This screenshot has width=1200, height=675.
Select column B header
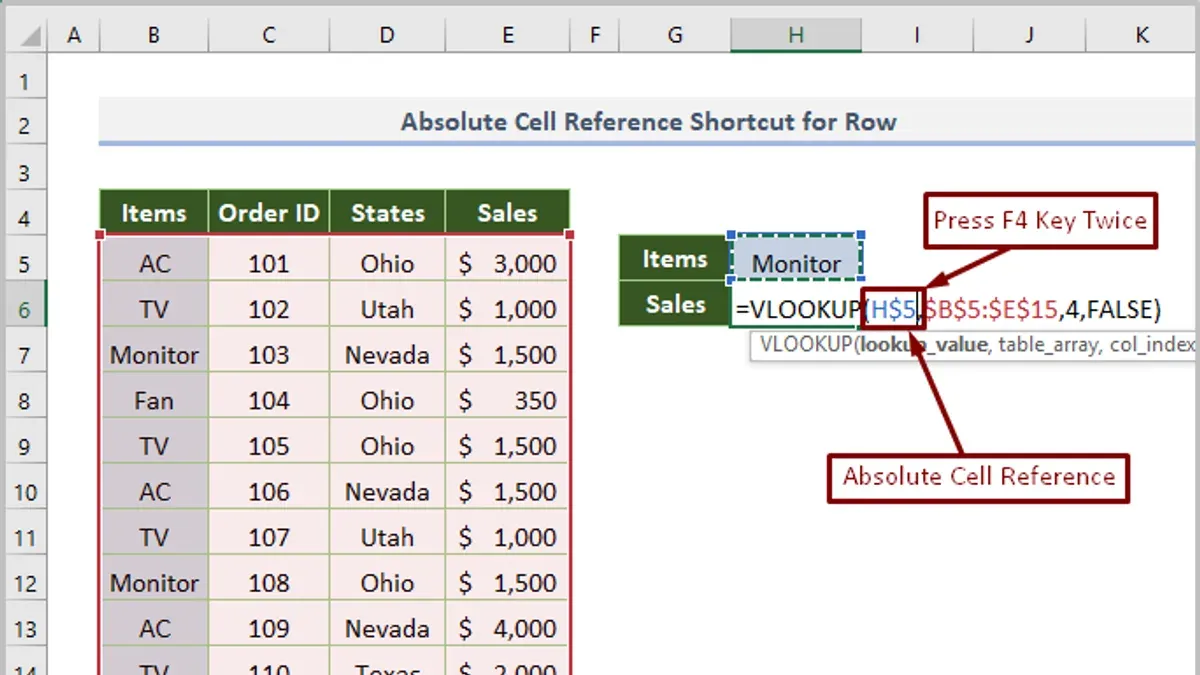click(x=153, y=36)
